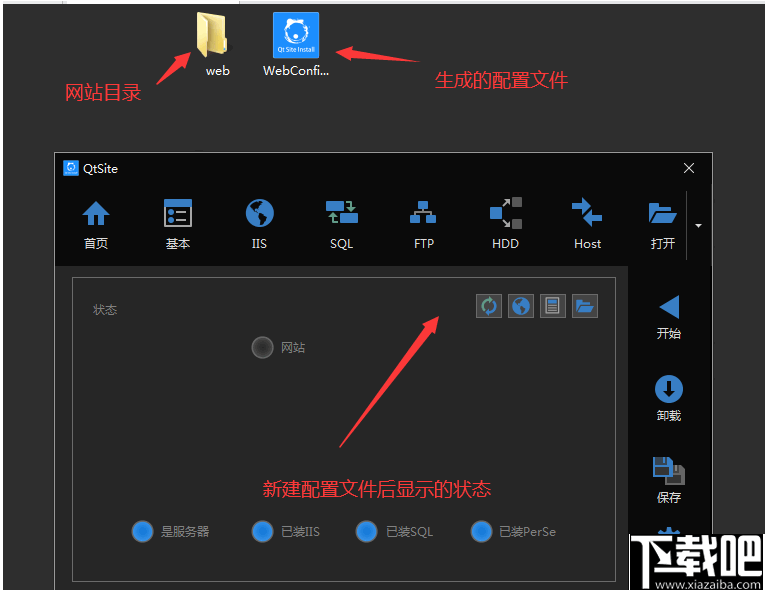
Task: Click the 开始 start button
Action: click(x=669, y=317)
